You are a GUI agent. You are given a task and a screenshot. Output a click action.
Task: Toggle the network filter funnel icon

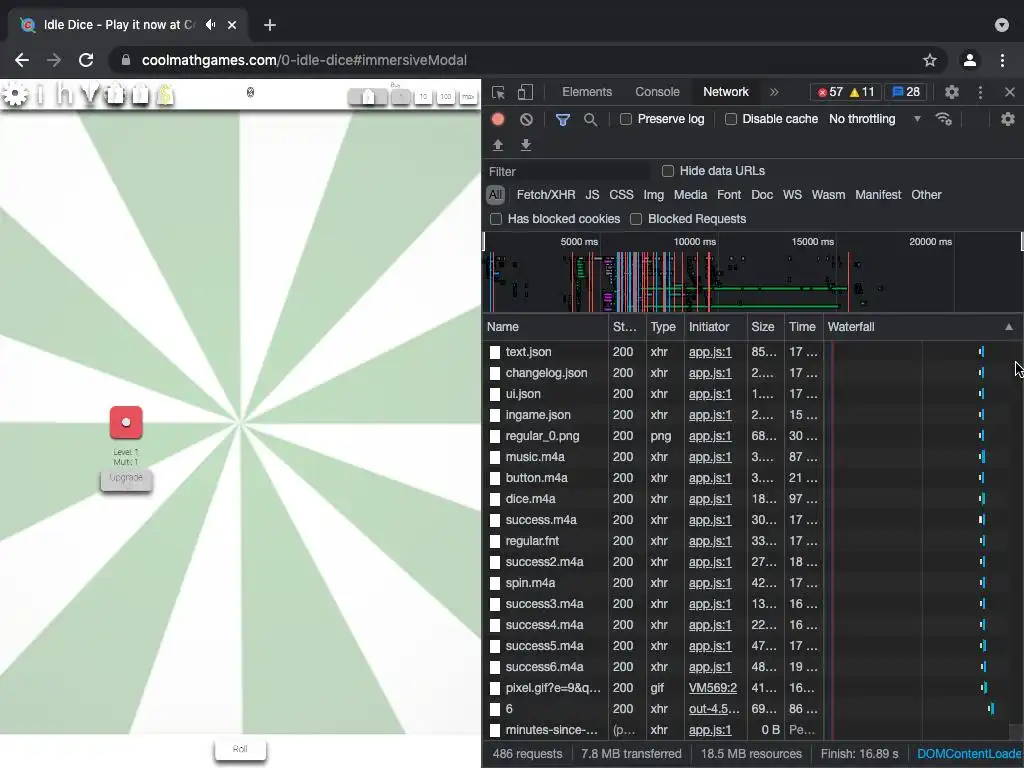click(x=562, y=119)
